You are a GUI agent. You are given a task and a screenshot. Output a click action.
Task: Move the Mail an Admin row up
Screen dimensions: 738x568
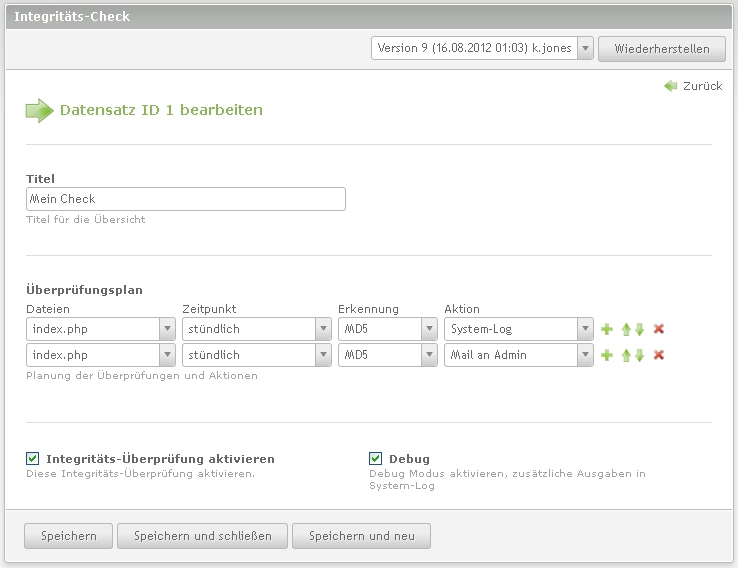tap(626, 355)
